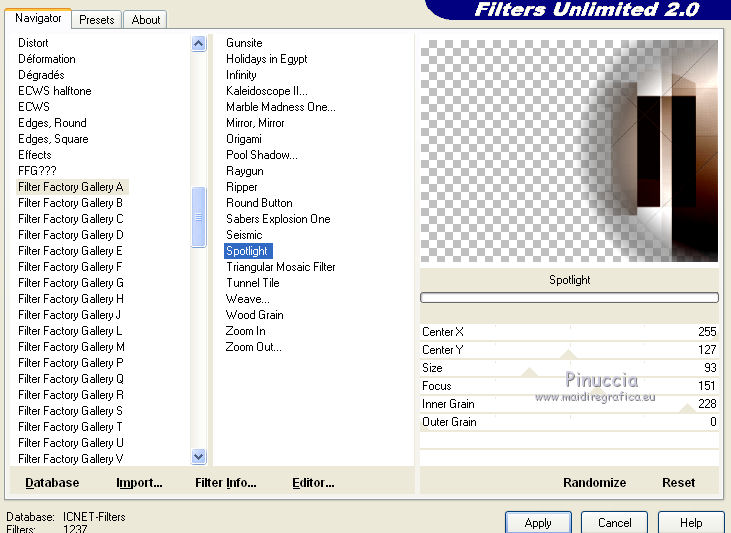Switch to the About tab
This screenshot has height=533, width=731.
click(145, 20)
